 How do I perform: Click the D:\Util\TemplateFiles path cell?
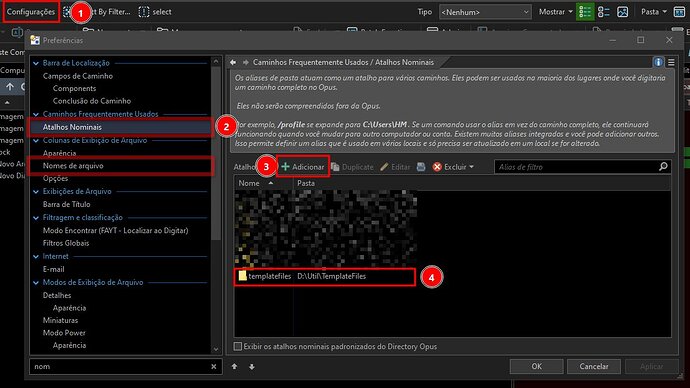click(331, 276)
